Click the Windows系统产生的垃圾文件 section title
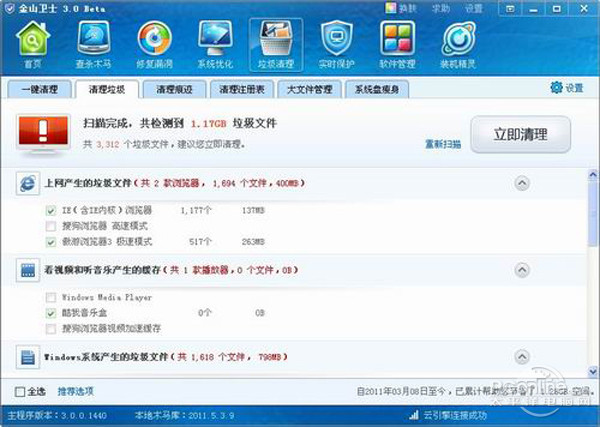Image resolution: width=600 pixels, height=427 pixels. click(x=106, y=357)
